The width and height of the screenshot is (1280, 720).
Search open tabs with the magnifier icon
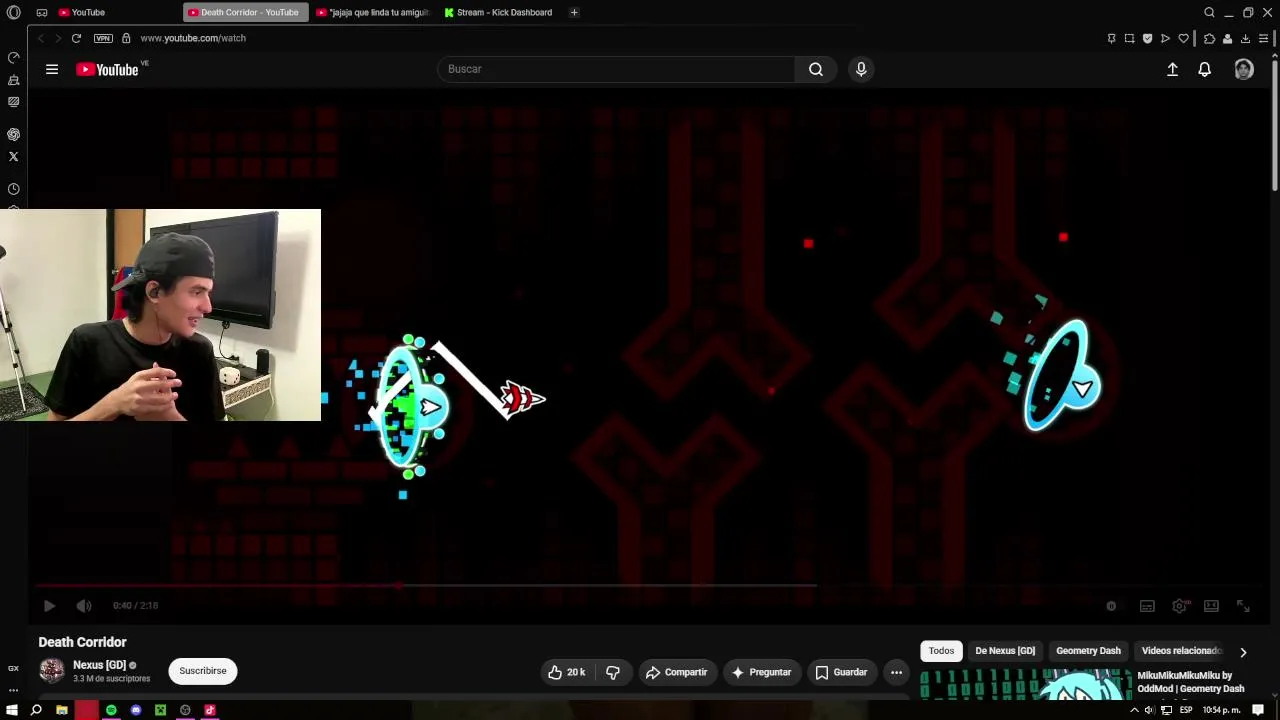[1209, 12]
